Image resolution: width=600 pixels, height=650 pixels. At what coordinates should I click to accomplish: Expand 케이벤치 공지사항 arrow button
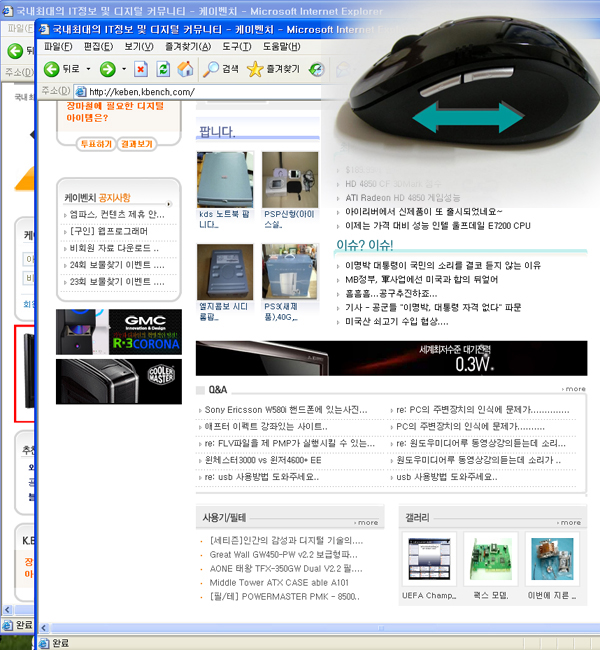pos(169,204)
